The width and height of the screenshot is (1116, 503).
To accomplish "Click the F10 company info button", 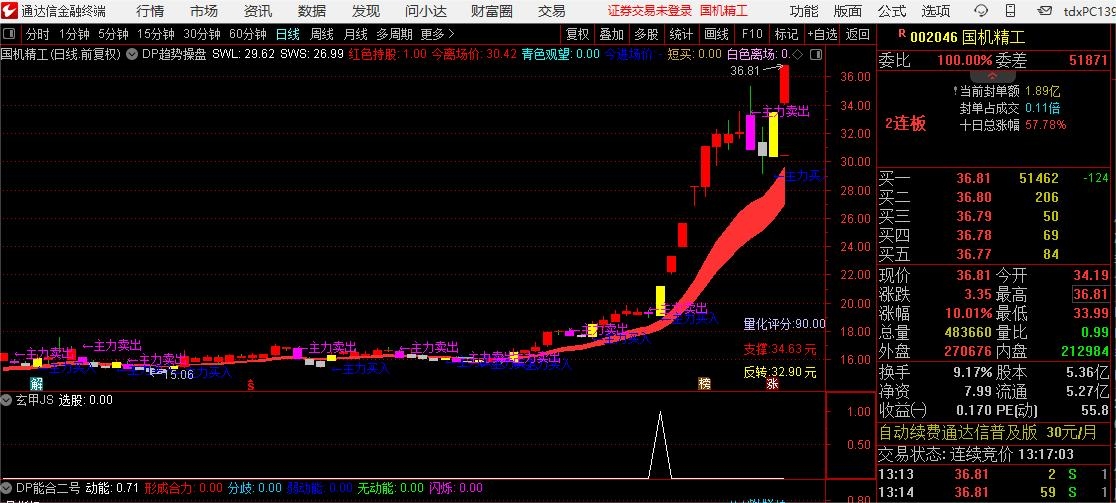I will 752,34.
